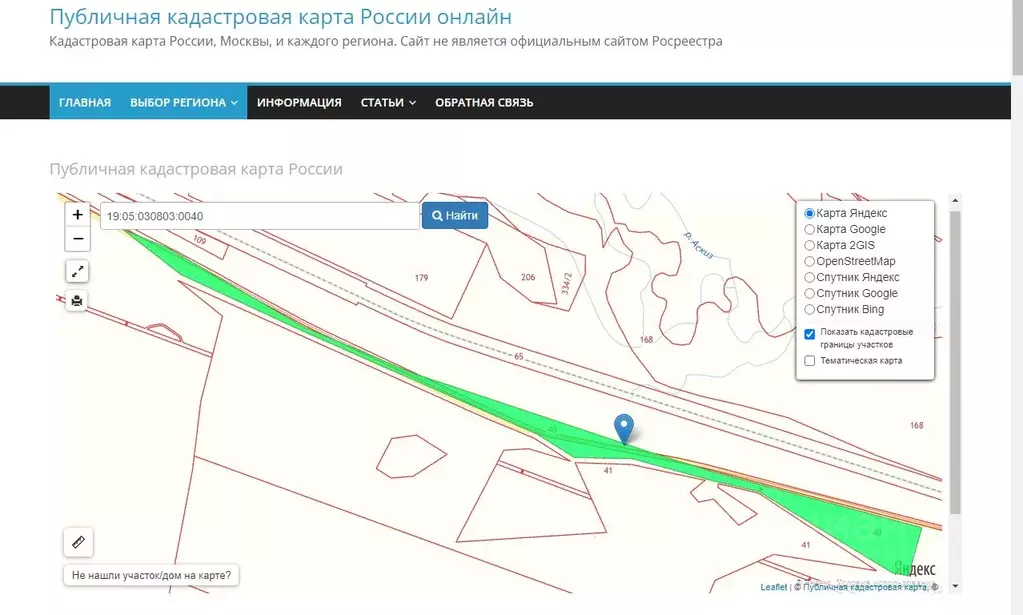This screenshot has width=1023, height=615.
Task: Open the Обратная связь menu item
Action: tap(484, 102)
